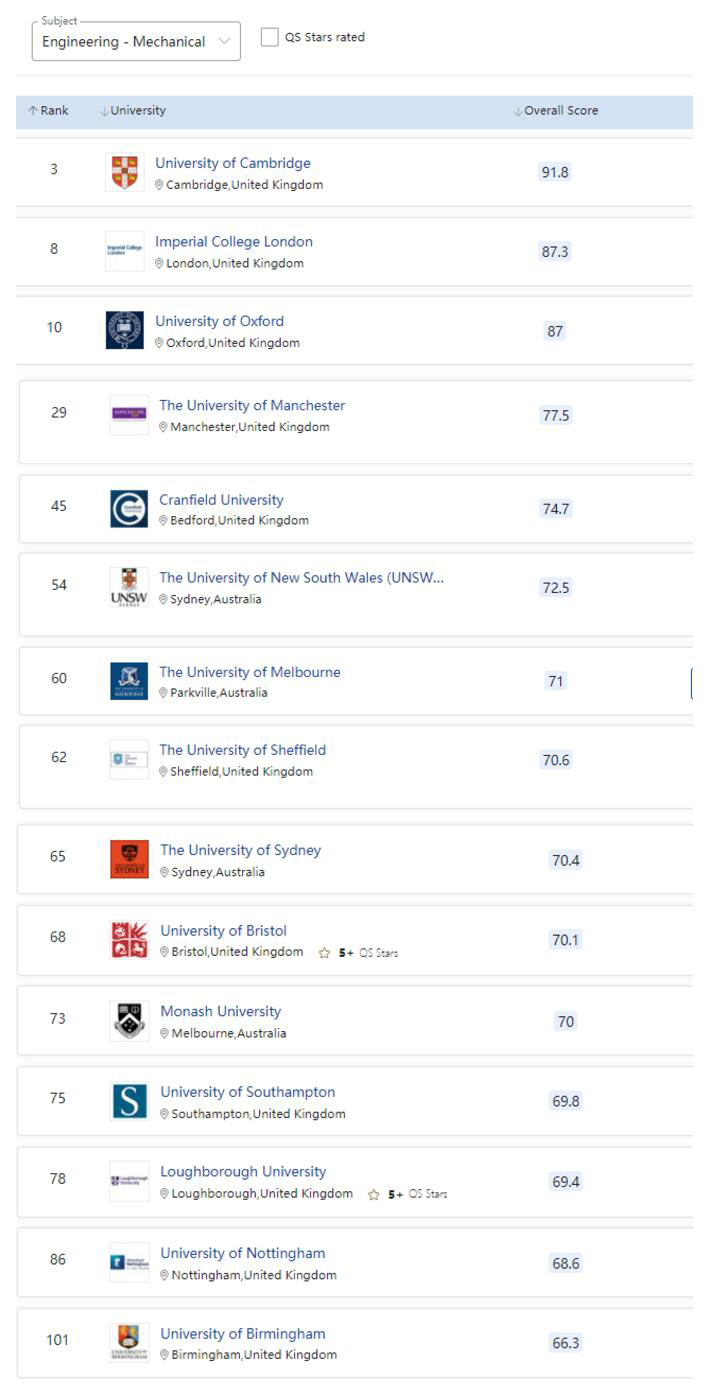The height and width of the screenshot is (1391, 706).
Task: Open The University of Manchester link
Action: [x=252, y=406]
